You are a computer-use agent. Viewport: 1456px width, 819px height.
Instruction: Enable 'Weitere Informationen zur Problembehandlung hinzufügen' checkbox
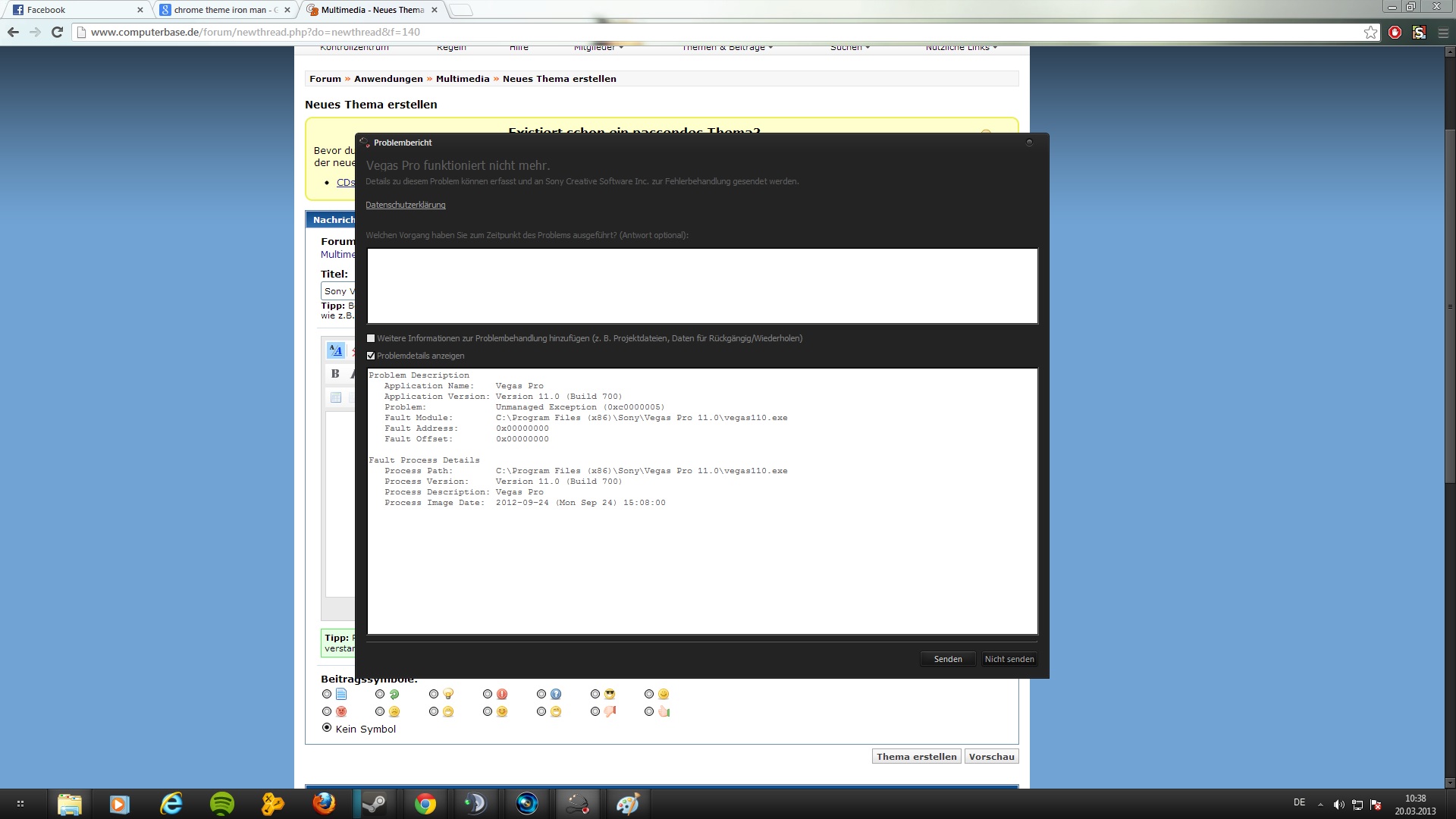pyautogui.click(x=371, y=338)
